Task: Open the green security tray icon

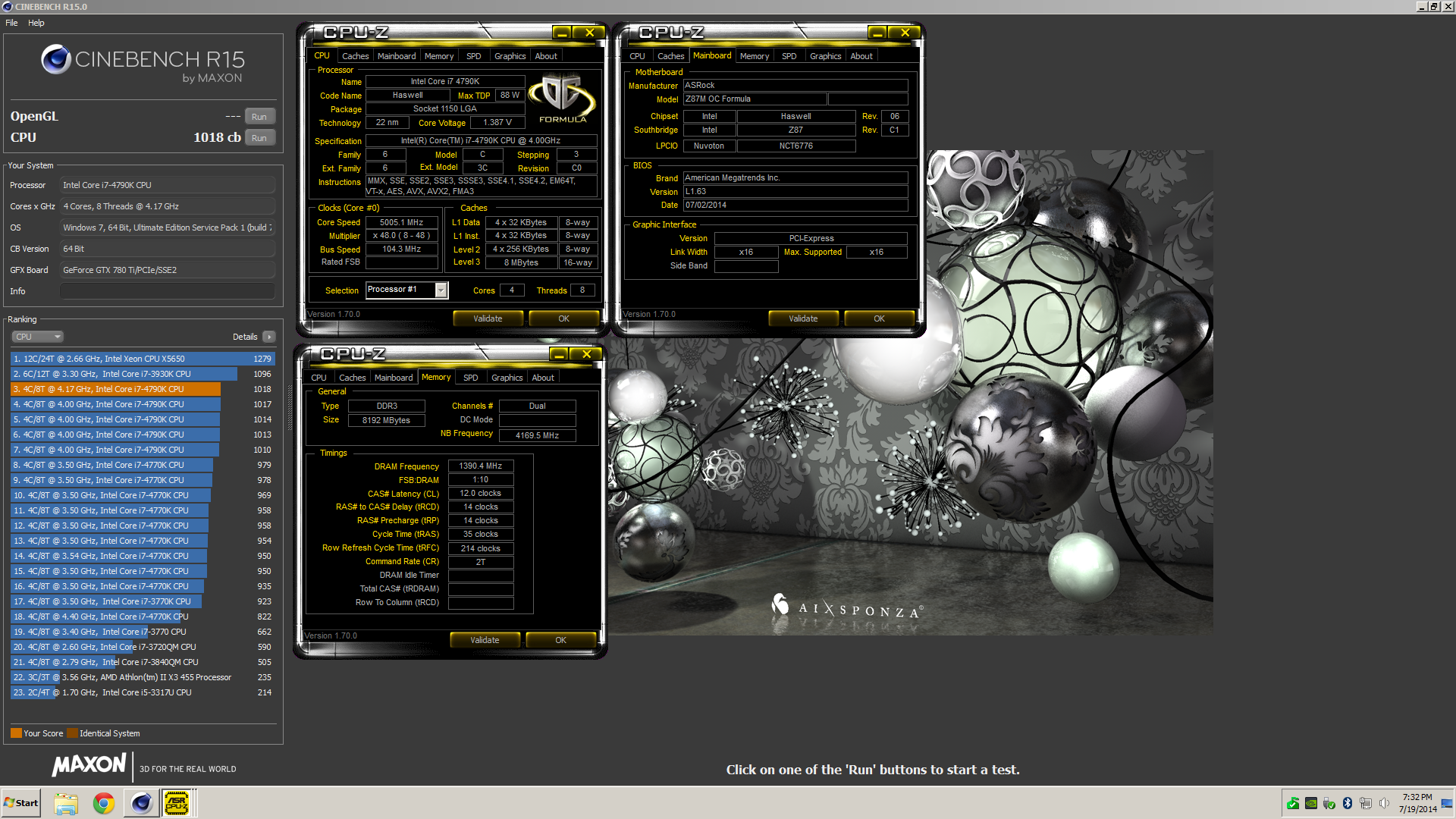Action: click(x=1293, y=803)
